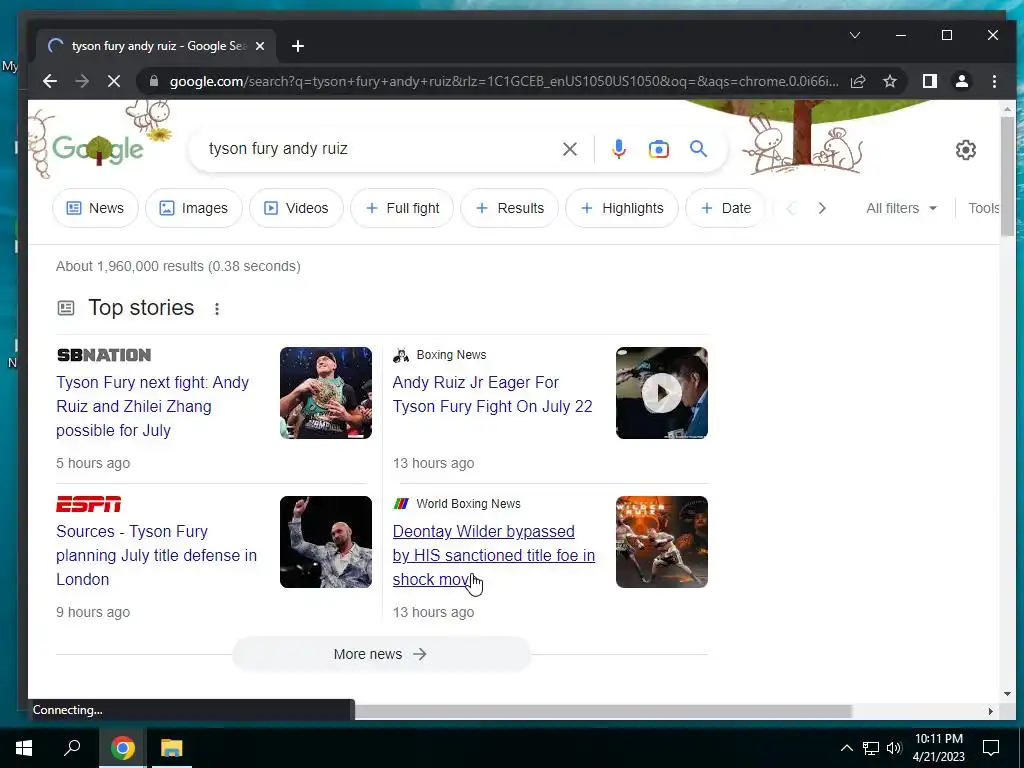The height and width of the screenshot is (768, 1024).
Task: Clear the search box text
Action: pyautogui.click(x=569, y=149)
